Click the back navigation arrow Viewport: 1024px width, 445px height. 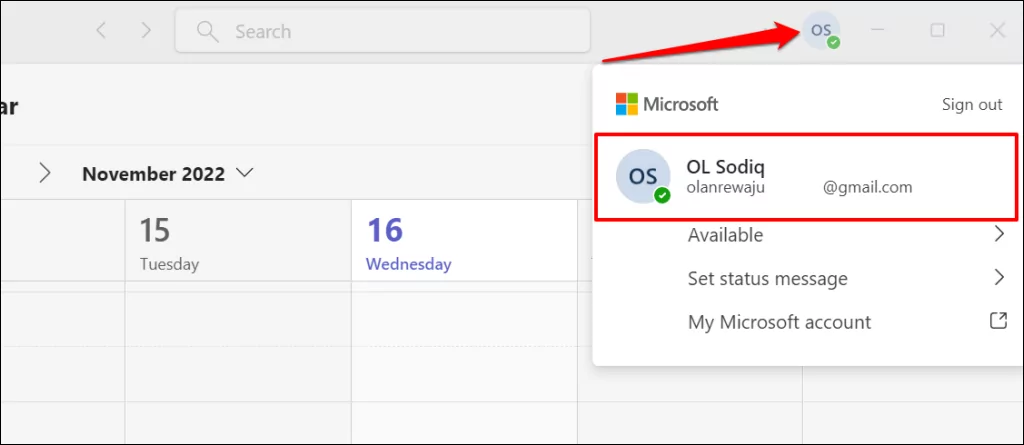point(100,31)
